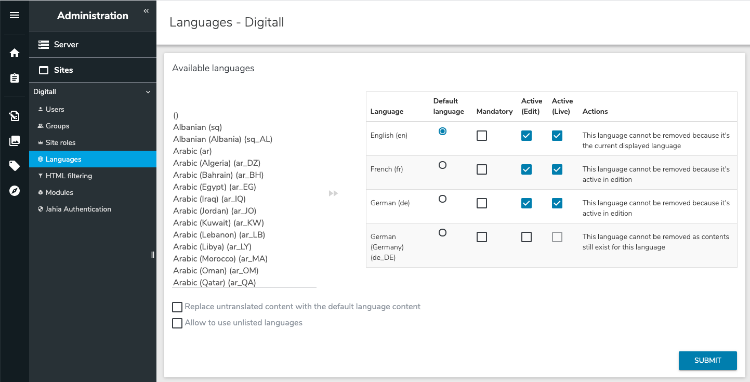
Task: Mark German (de) as mandatory
Action: [482, 204]
